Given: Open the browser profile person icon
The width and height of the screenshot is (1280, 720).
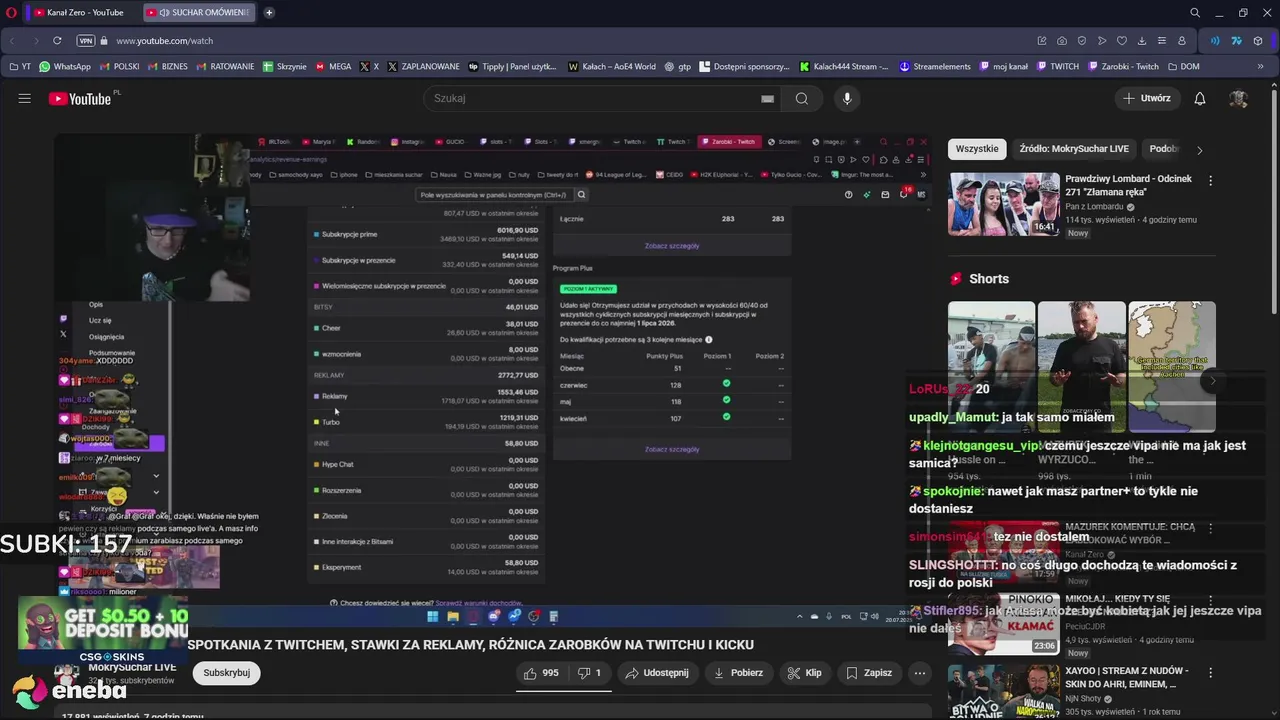Looking at the screenshot, I should [x=1182, y=41].
